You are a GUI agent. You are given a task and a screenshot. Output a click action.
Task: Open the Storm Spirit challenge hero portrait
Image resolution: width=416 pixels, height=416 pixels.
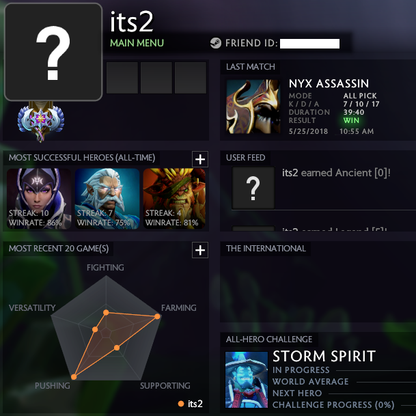pyautogui.click(x=246, y=380)
